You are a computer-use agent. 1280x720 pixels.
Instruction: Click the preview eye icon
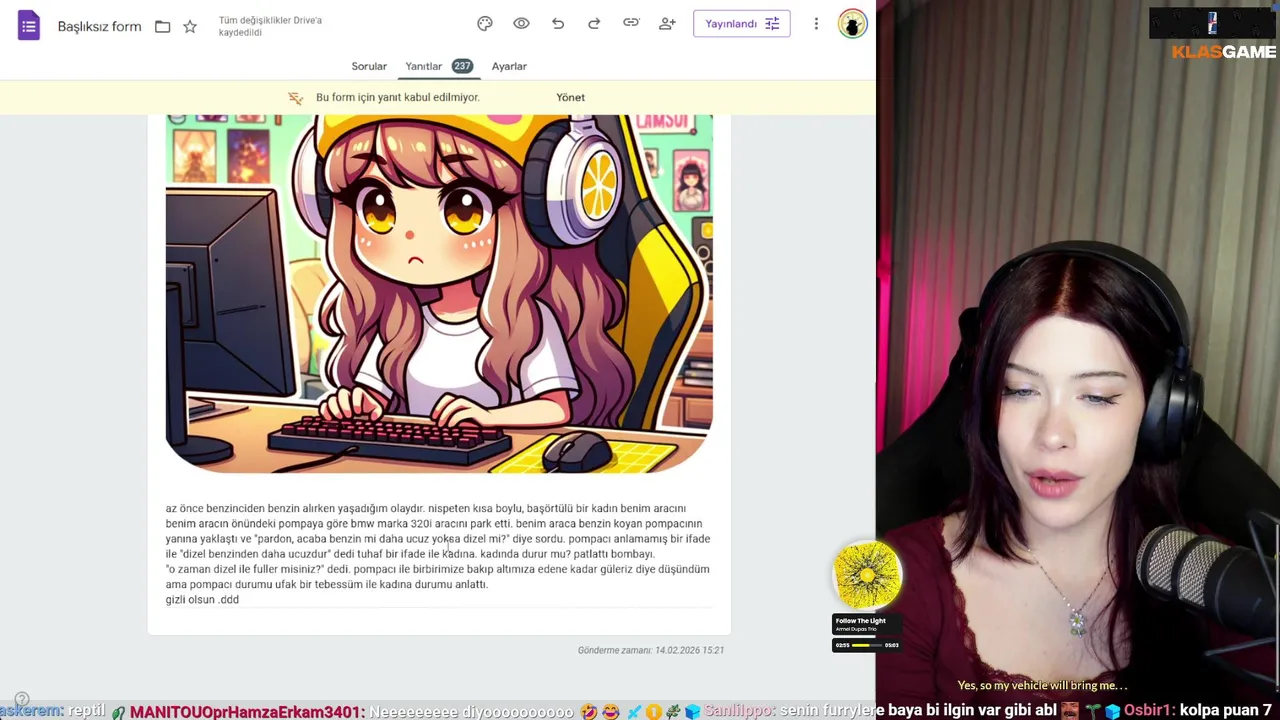tap(521, 23)
